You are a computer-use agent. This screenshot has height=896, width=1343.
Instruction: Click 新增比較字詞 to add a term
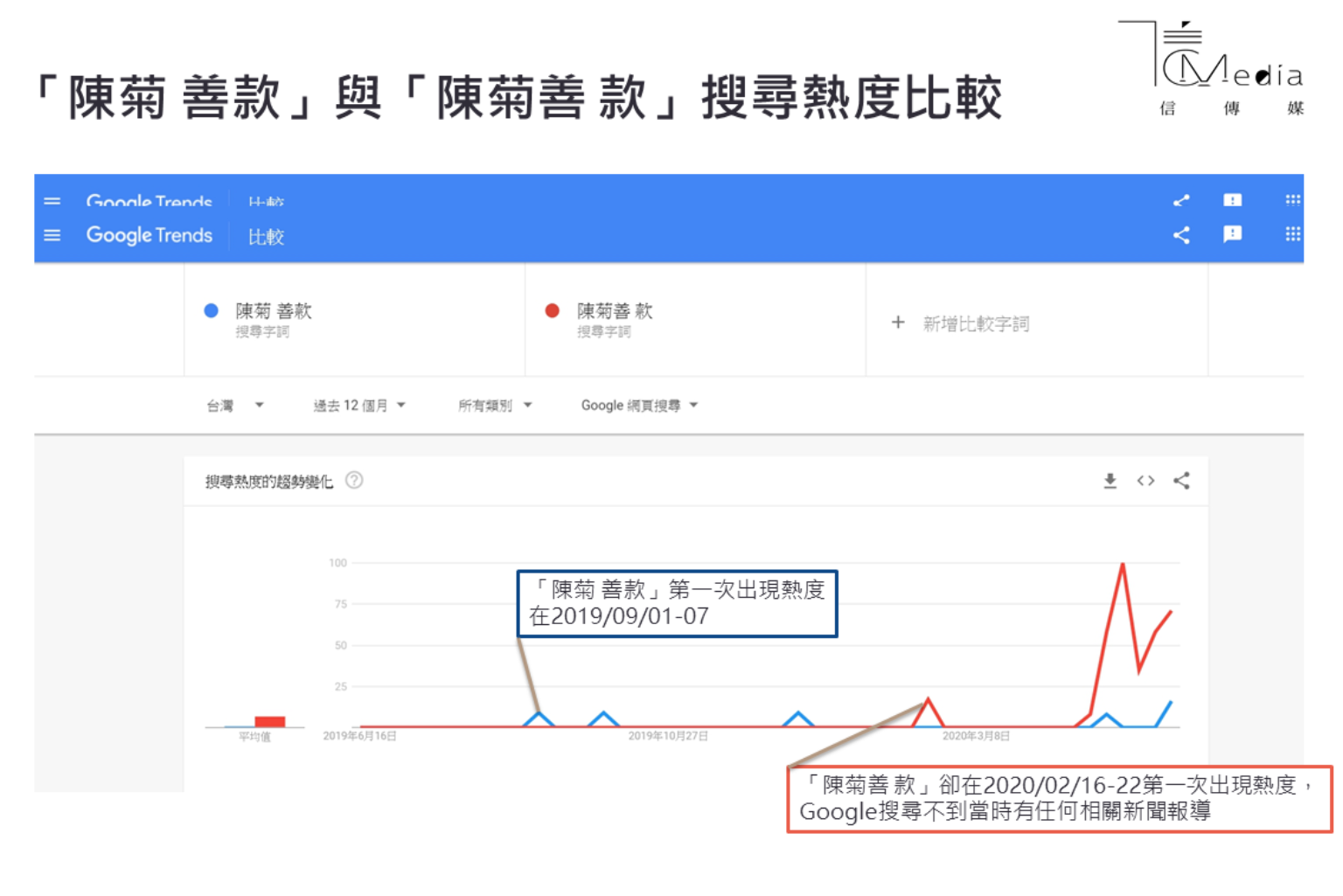point(976,324)
